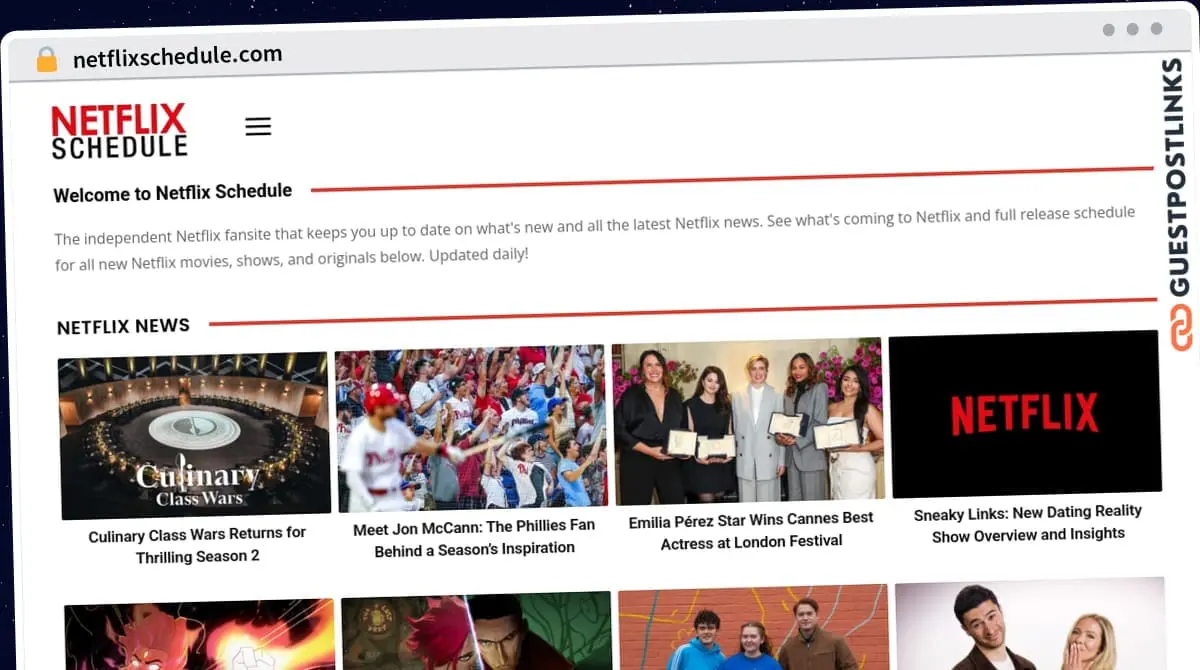Click the leftmost browser window dot
Viewport: 1200px width, 670px height.
[1108, 30]
